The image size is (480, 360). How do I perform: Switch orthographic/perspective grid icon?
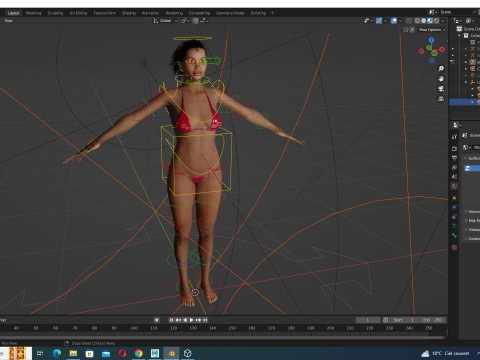(x=441, y=99)
